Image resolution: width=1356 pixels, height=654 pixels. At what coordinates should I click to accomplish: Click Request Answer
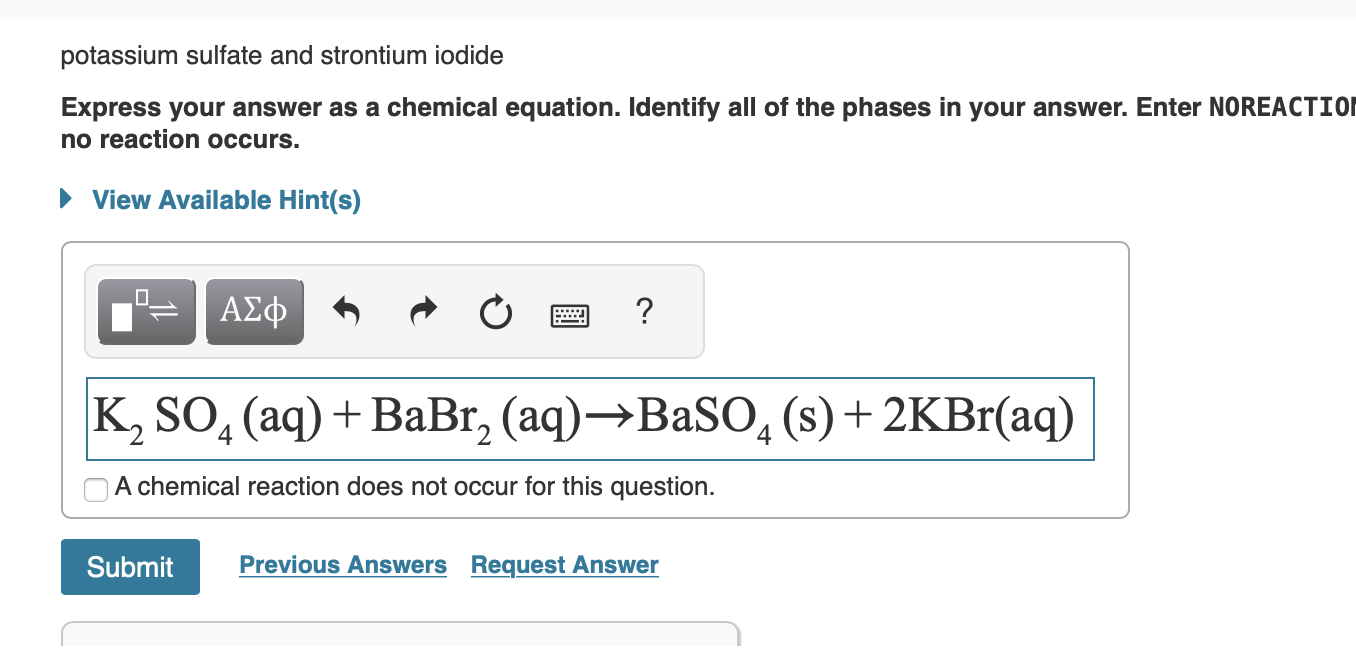[x=564, y=565]
